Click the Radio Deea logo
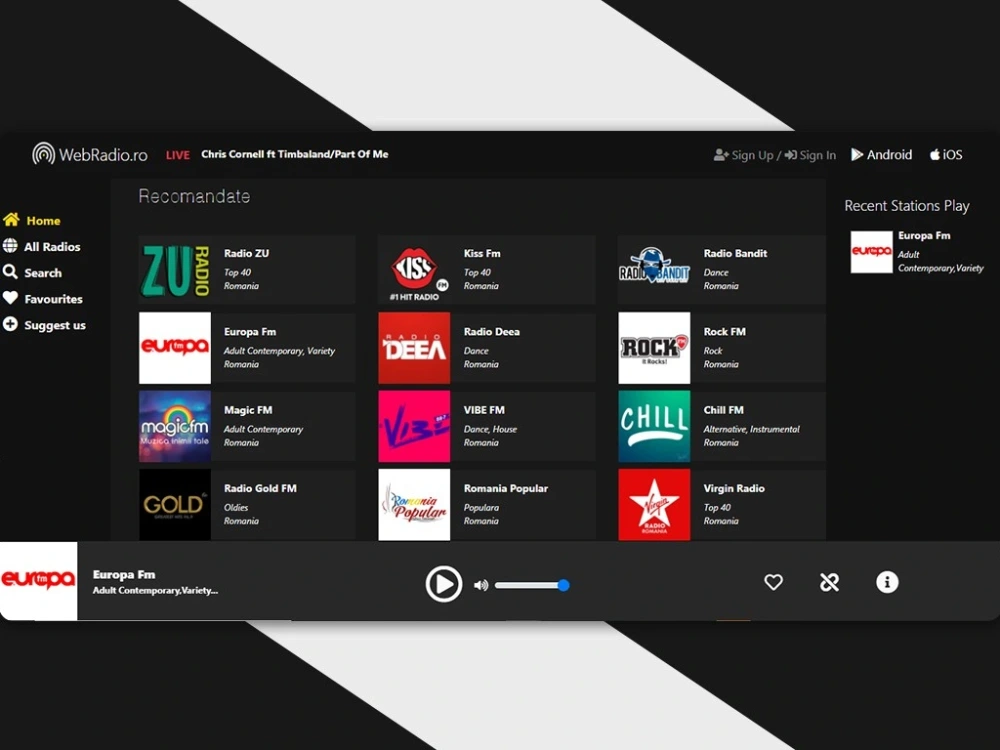Viewport: 1000px width, 750px height. coord(414,348)
